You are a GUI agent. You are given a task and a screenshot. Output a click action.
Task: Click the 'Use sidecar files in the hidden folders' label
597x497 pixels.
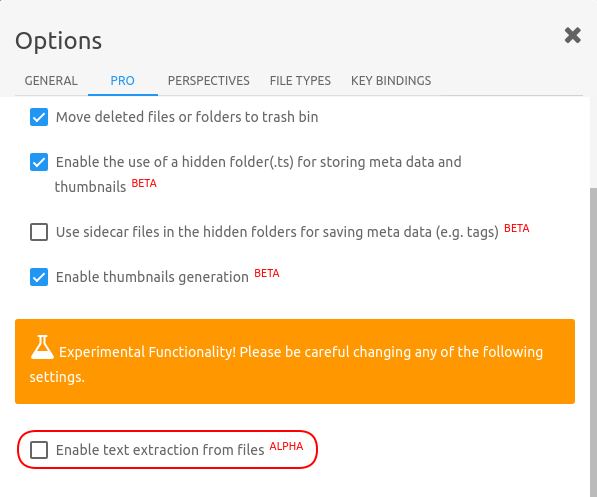(277, 232)
